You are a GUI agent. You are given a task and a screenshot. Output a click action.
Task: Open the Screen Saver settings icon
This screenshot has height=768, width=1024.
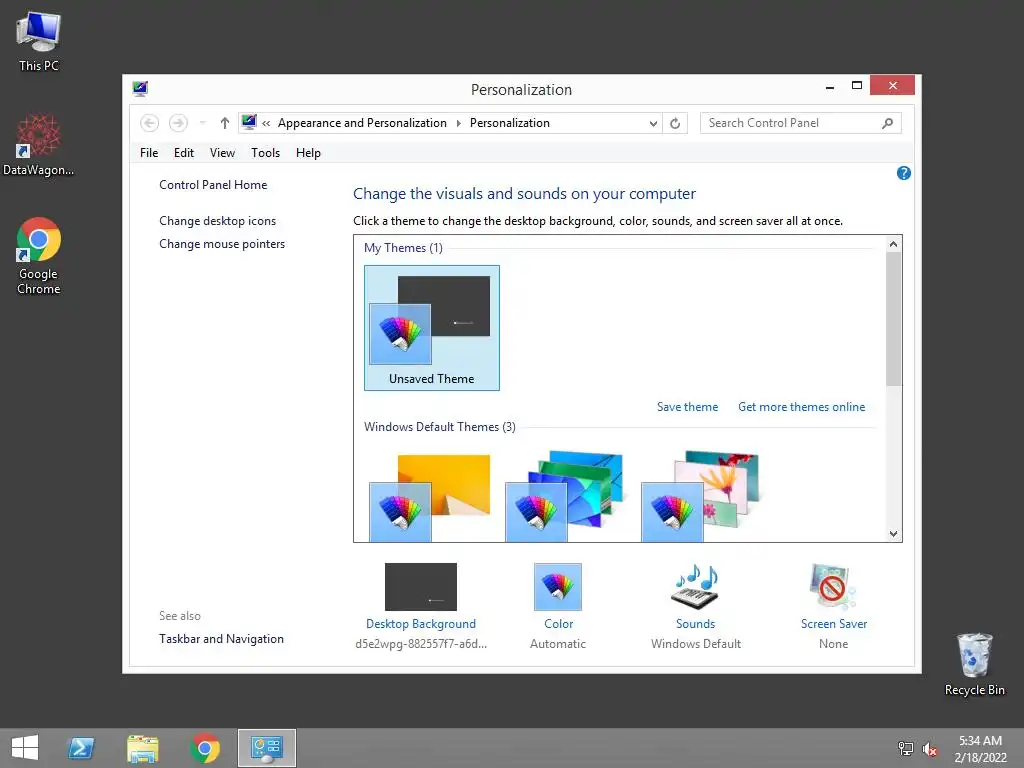coord(833,586)
